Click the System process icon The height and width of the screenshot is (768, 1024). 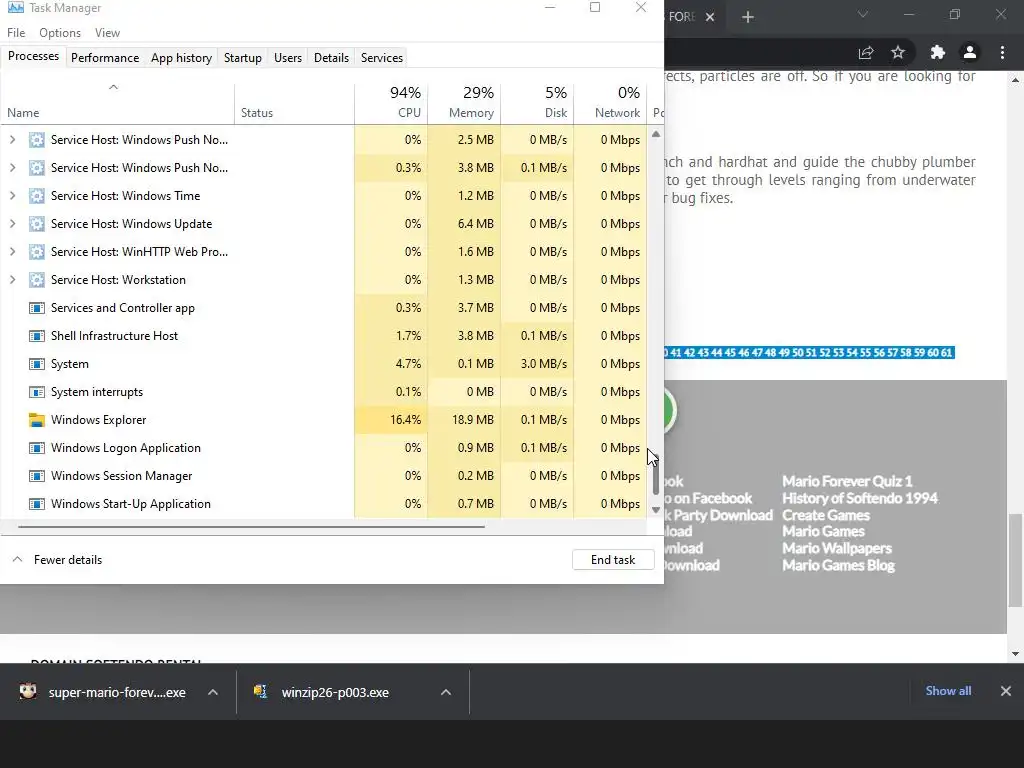[x=37, y=364]
